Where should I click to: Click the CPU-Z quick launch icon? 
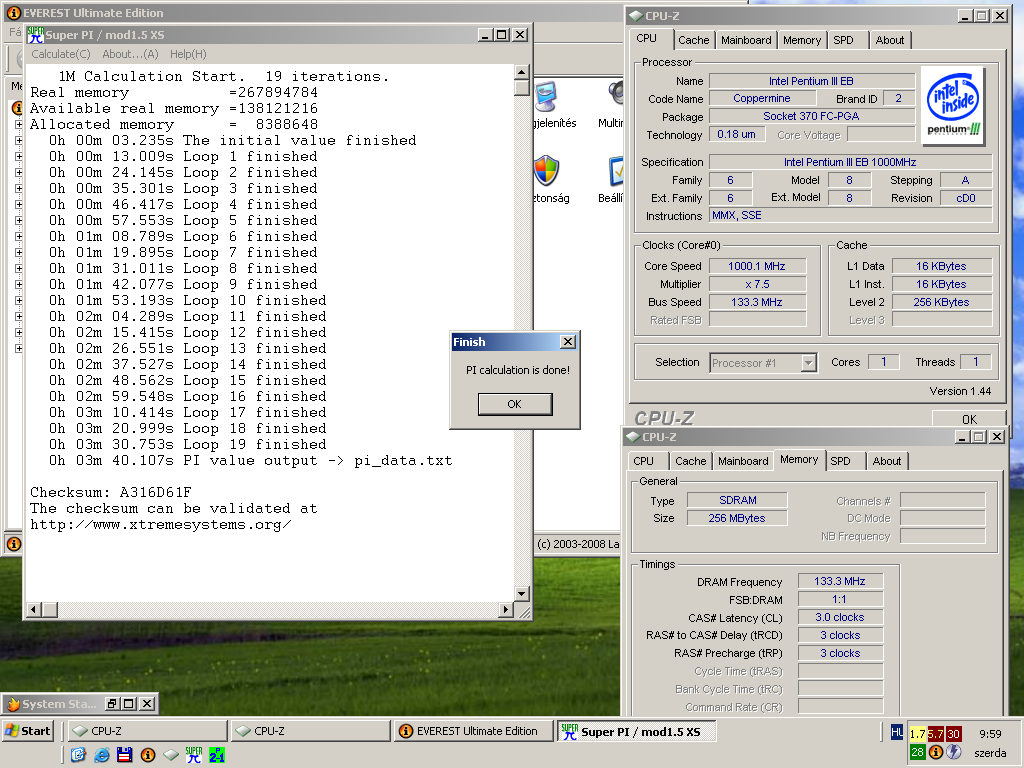pos(170,755)
